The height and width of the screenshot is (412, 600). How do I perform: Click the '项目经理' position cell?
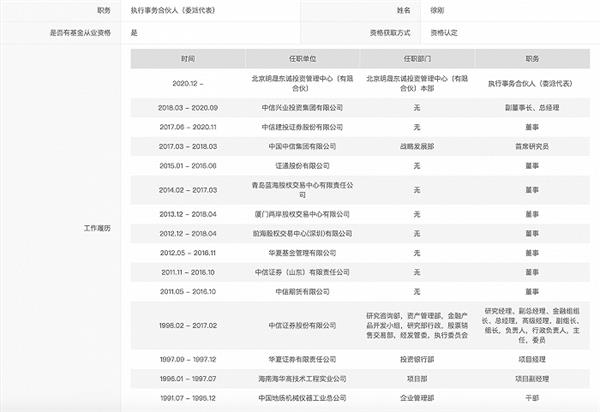(x=532, y=360)
